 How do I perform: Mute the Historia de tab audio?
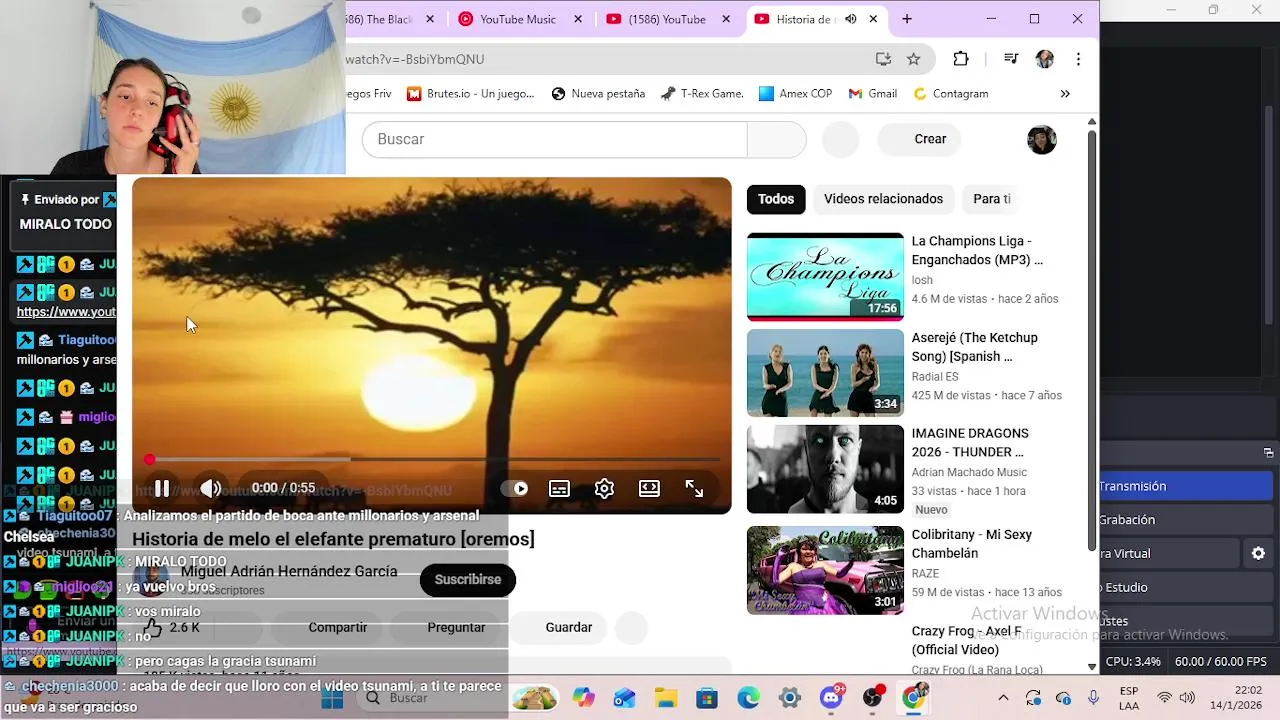850,19
